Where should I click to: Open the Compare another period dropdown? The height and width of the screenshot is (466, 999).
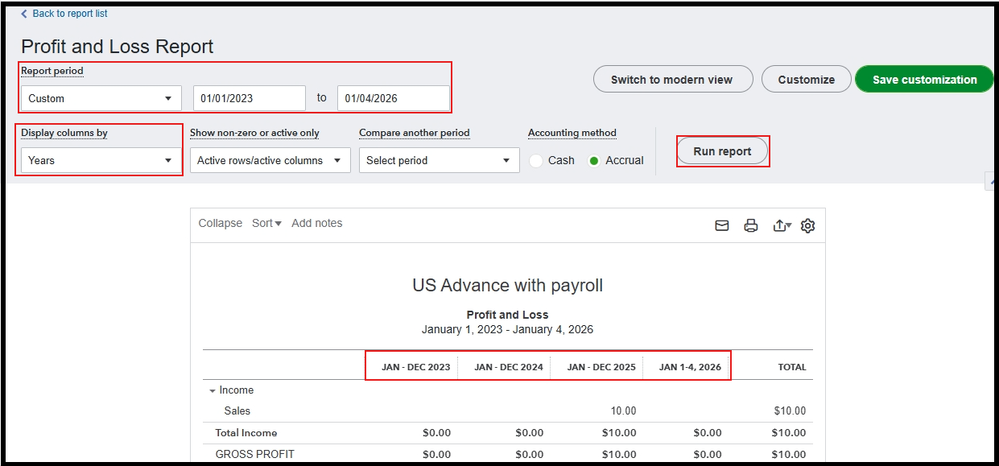click(x=439, y=160)
